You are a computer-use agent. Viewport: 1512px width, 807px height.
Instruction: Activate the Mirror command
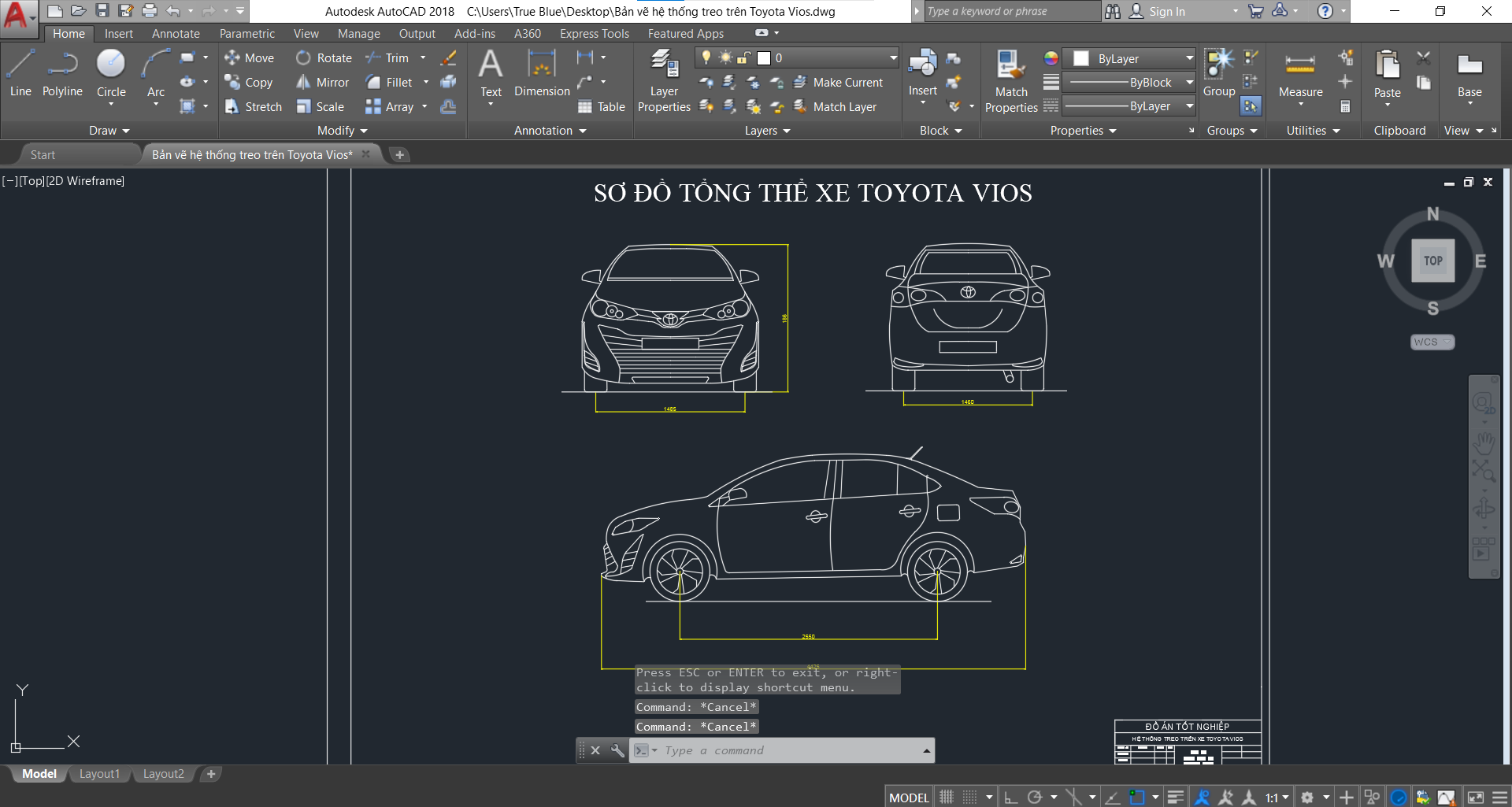[x=322, y=82]
